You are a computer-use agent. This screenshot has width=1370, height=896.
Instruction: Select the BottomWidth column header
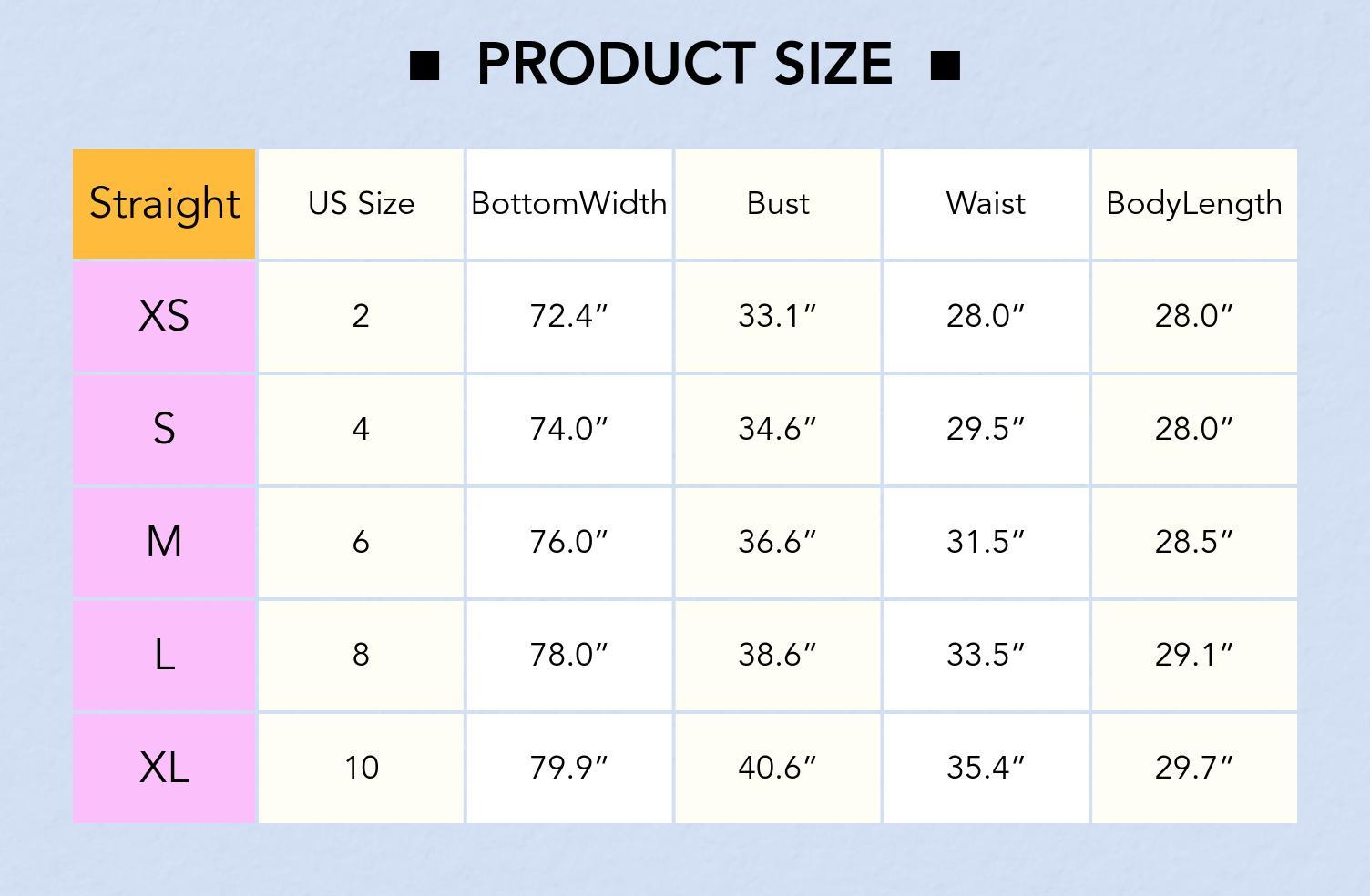pyautogui.click(x=569, y=203)
